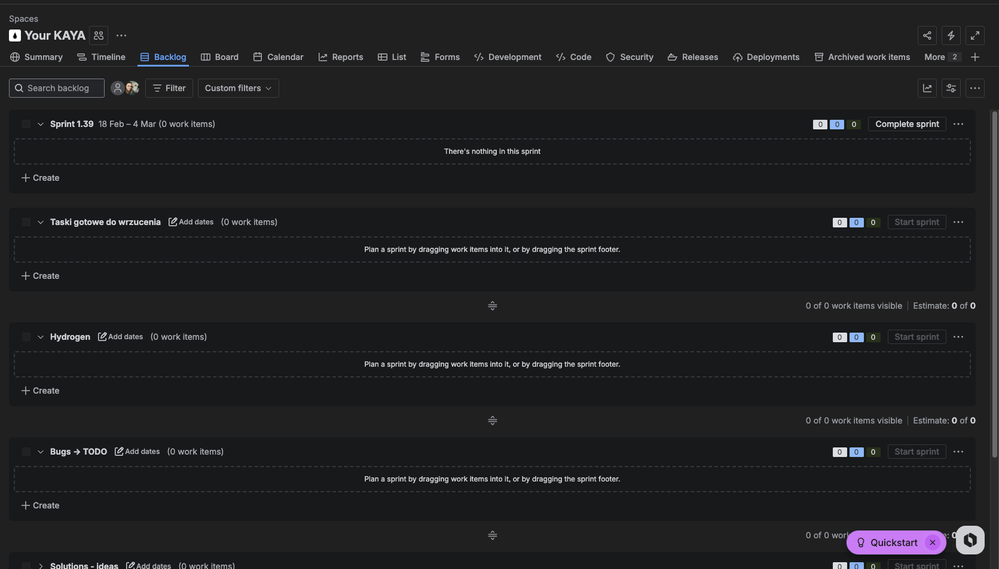
Task: Open the Hydrogen sprint more actions menu
Action: tap(958, 337)
